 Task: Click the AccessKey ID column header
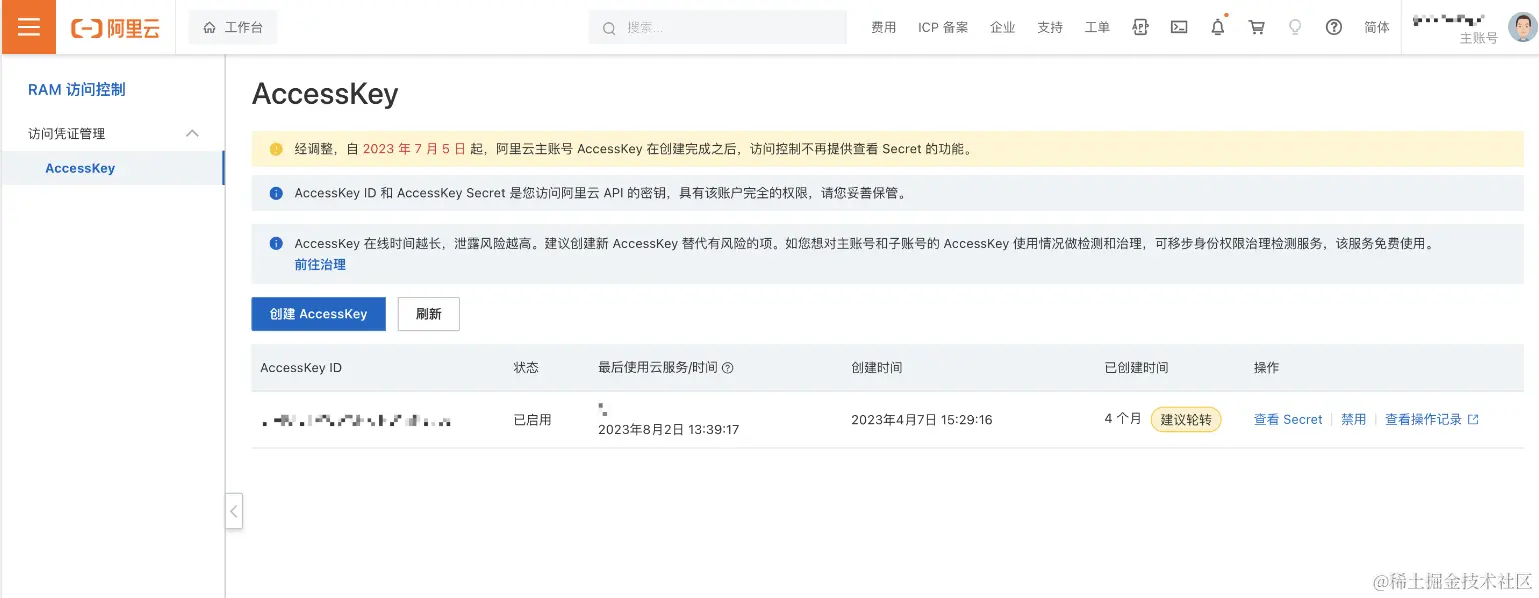(x=301, y=368)
